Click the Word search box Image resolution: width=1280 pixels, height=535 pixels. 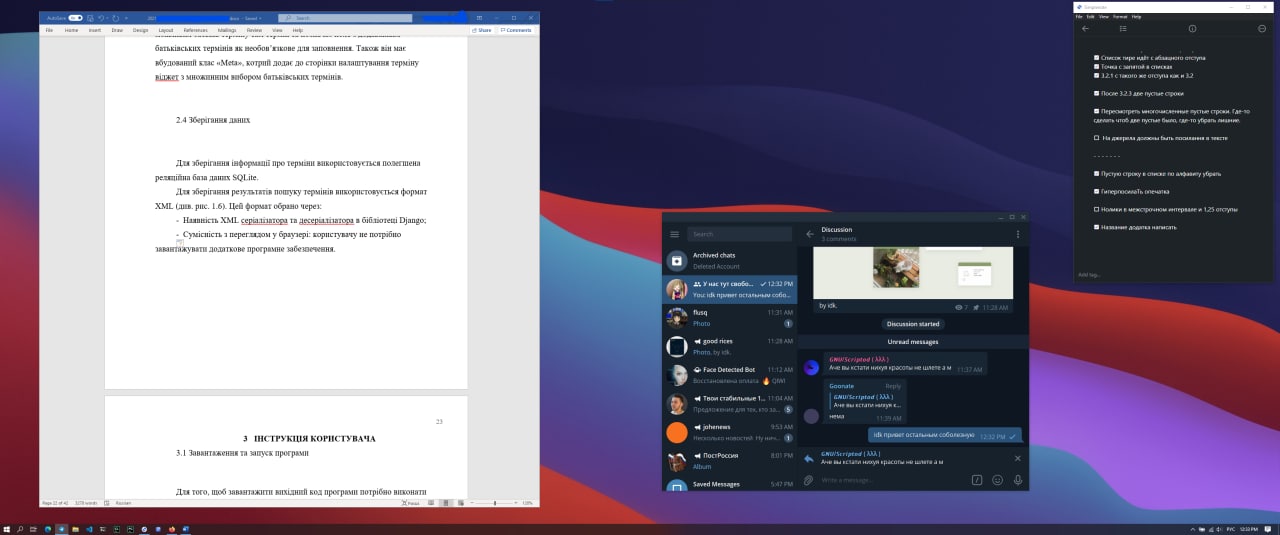(x=345, y=18)
